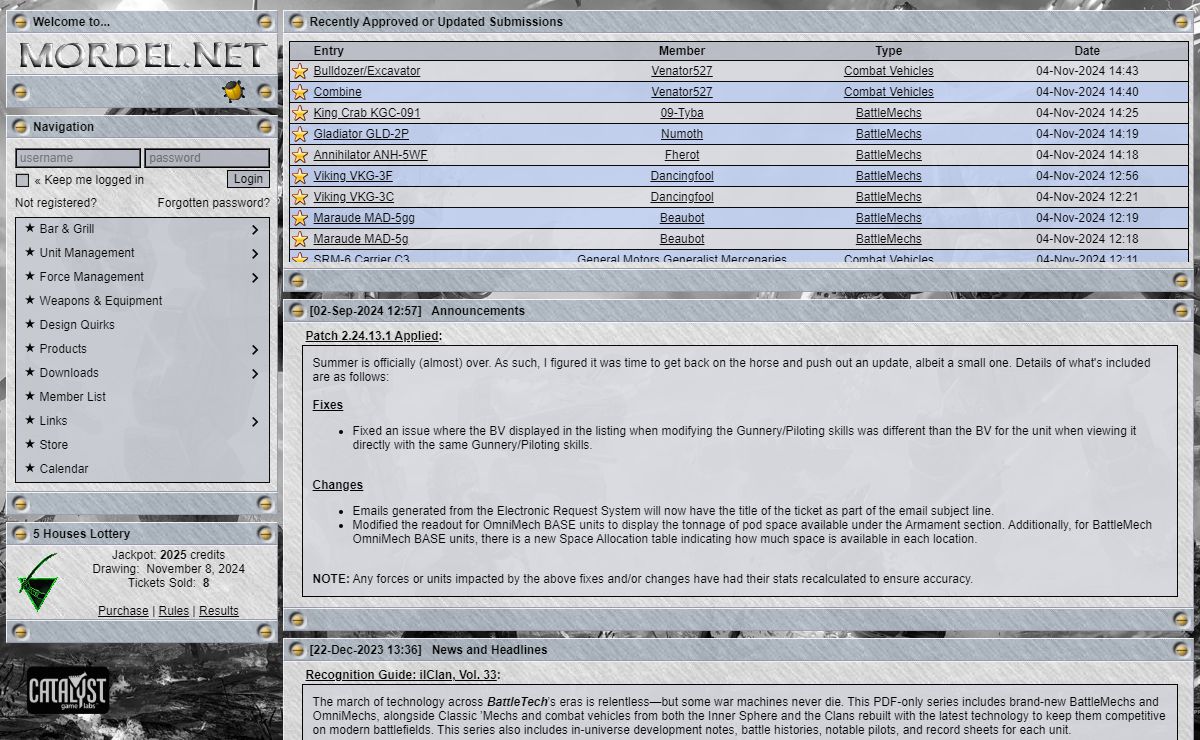Click the star icon beside Combine entry

(299, 92)
